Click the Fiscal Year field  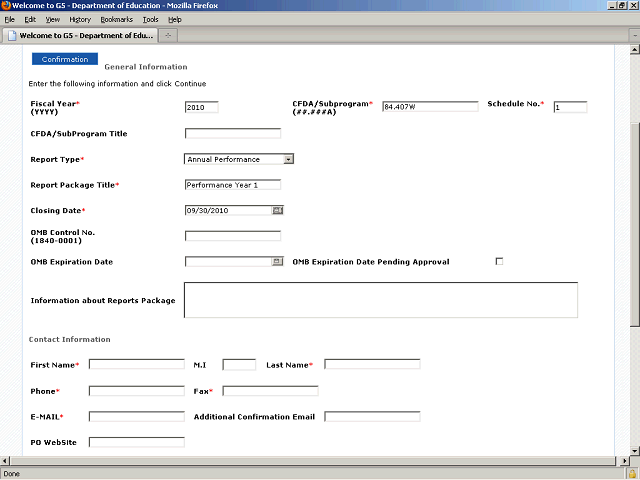202,107
